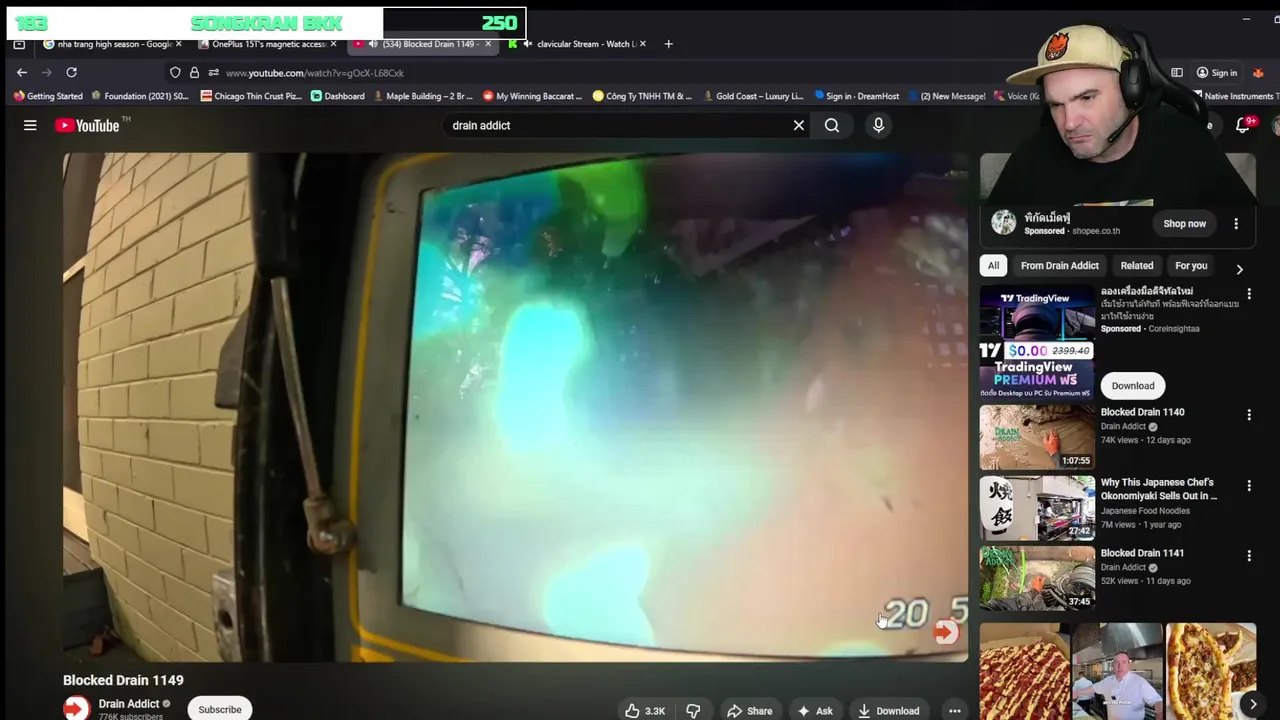1280x720 pixels.
Task: Select the 'Related' filter chip
Action: coord(1136,265)
